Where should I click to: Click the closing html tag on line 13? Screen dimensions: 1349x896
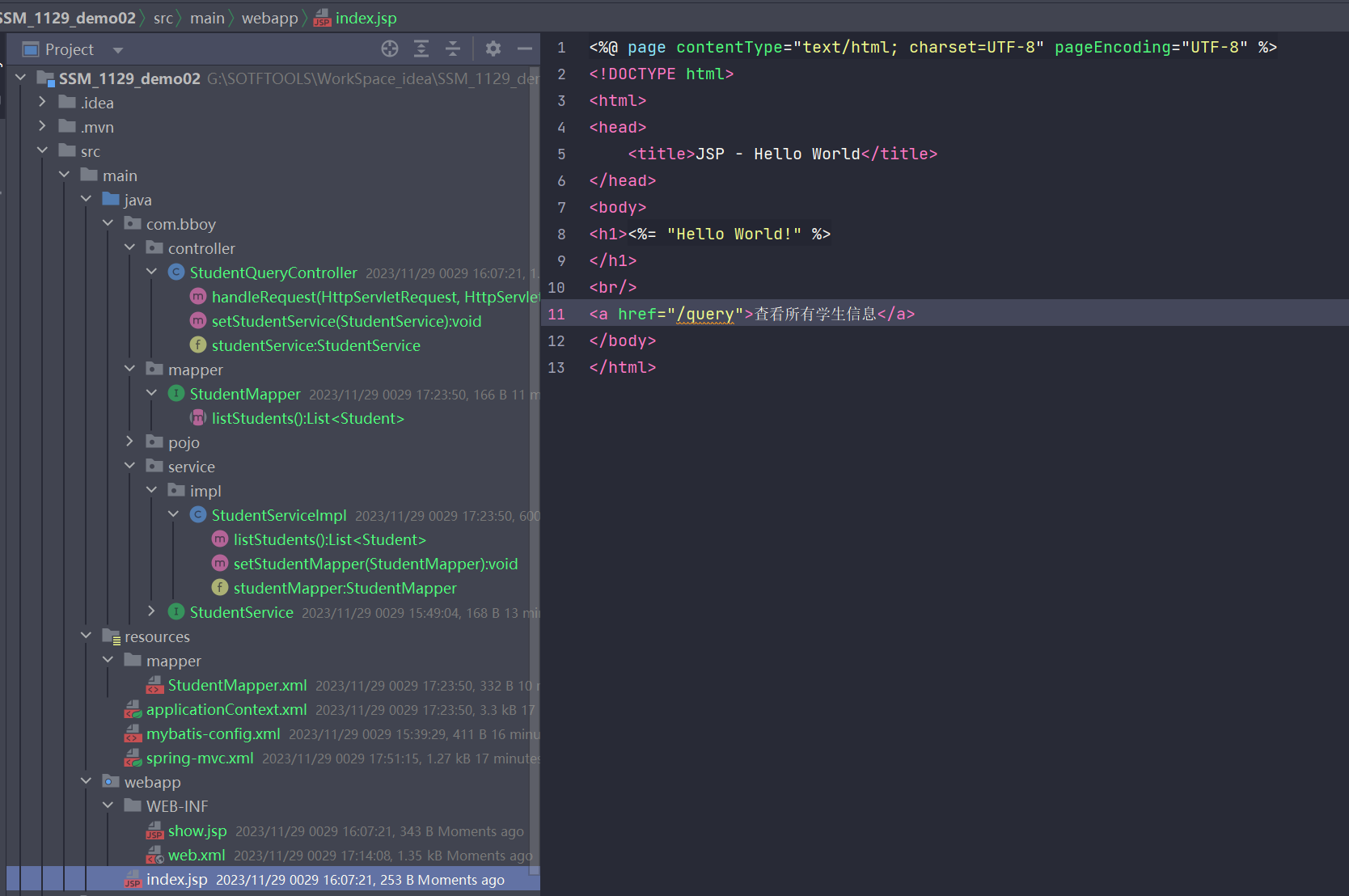point(623,367)
